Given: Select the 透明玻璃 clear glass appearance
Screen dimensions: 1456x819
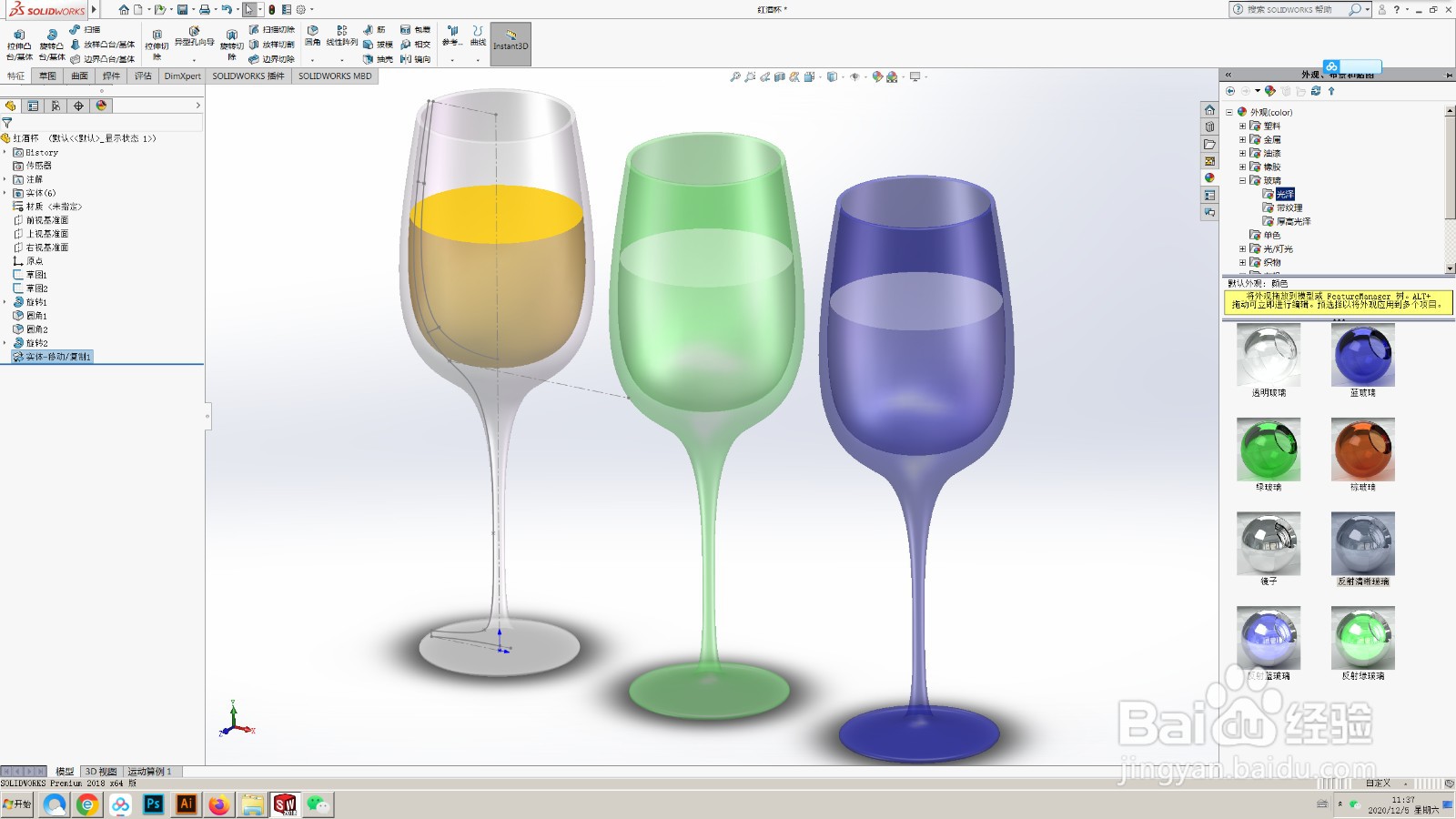Looking at the screenshot, I should coord(1269,361).
